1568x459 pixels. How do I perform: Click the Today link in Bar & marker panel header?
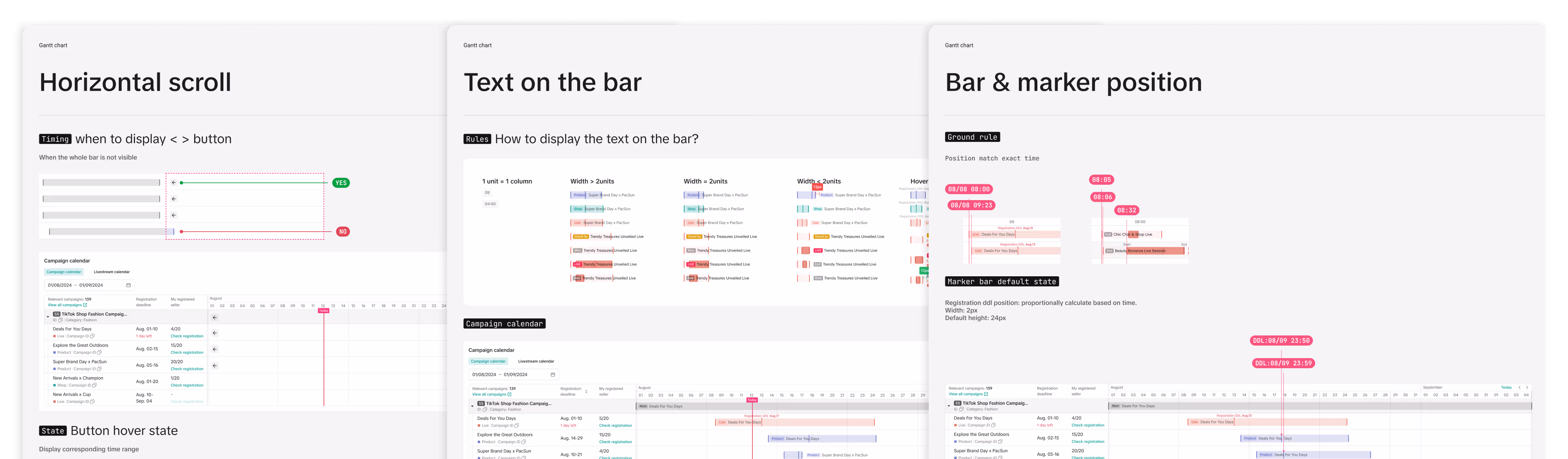[1506, 387]
